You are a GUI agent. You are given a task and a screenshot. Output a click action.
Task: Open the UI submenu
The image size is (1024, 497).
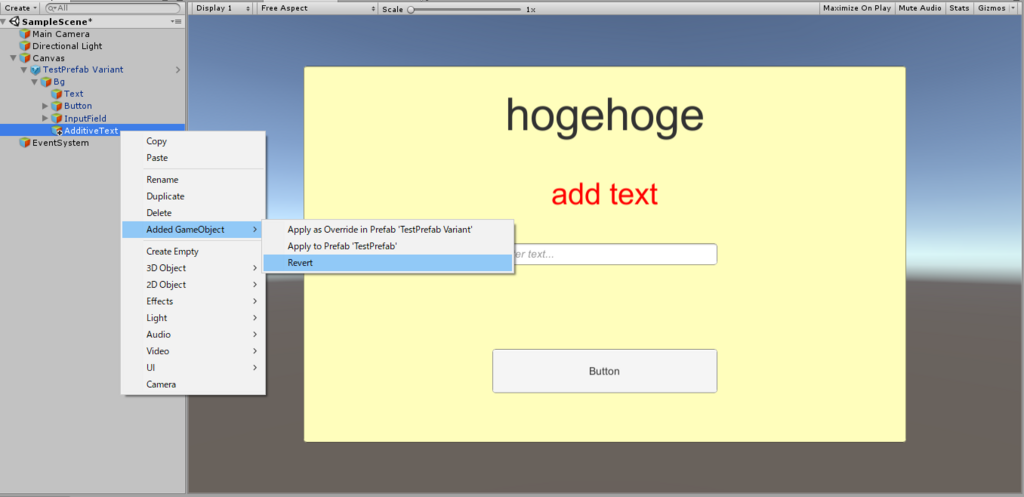point(193,368)
